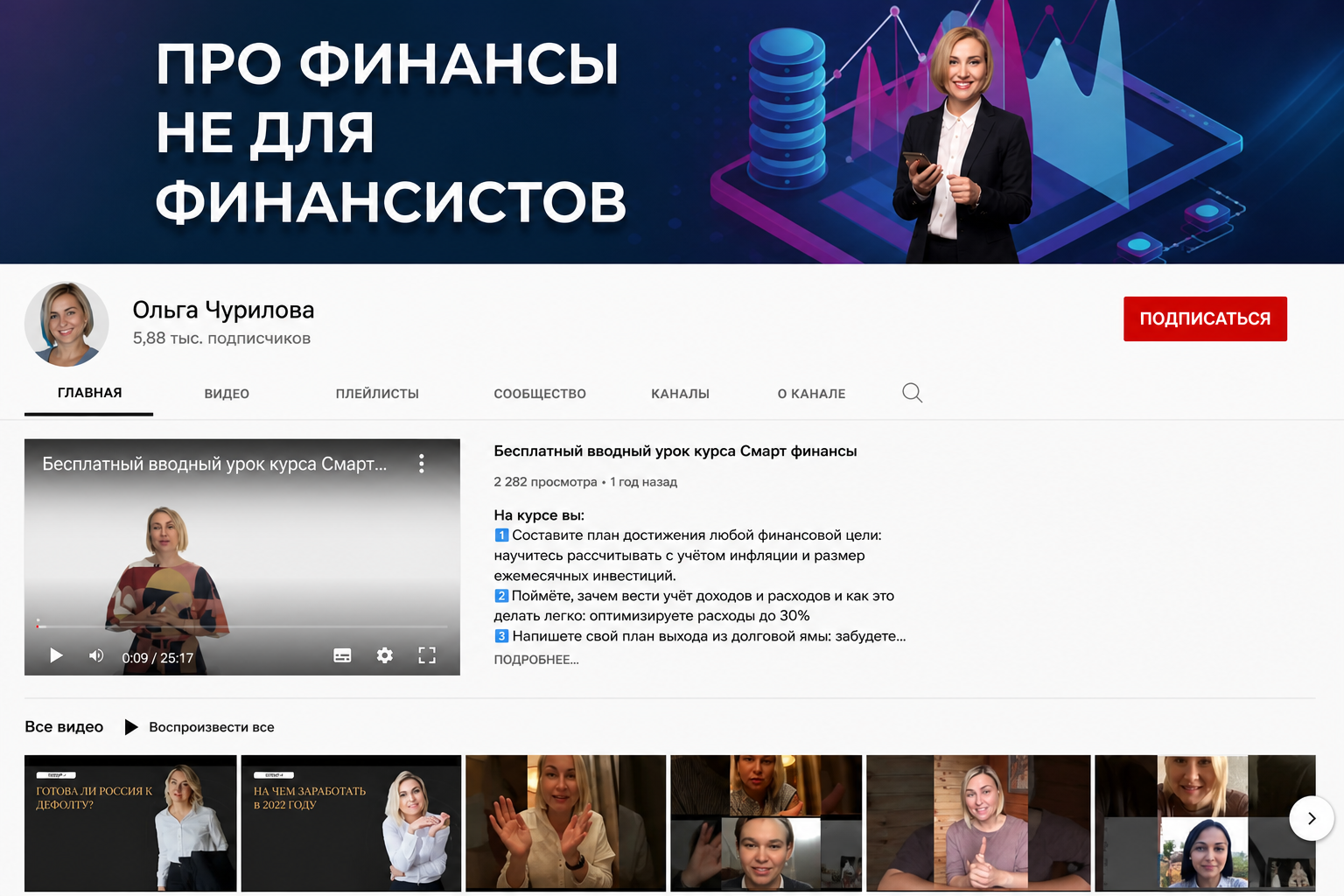The image size is (1344, 896).
Task: Enter fullscreen mode for the video
Action: pyautogui.click(x=427, y=655)
